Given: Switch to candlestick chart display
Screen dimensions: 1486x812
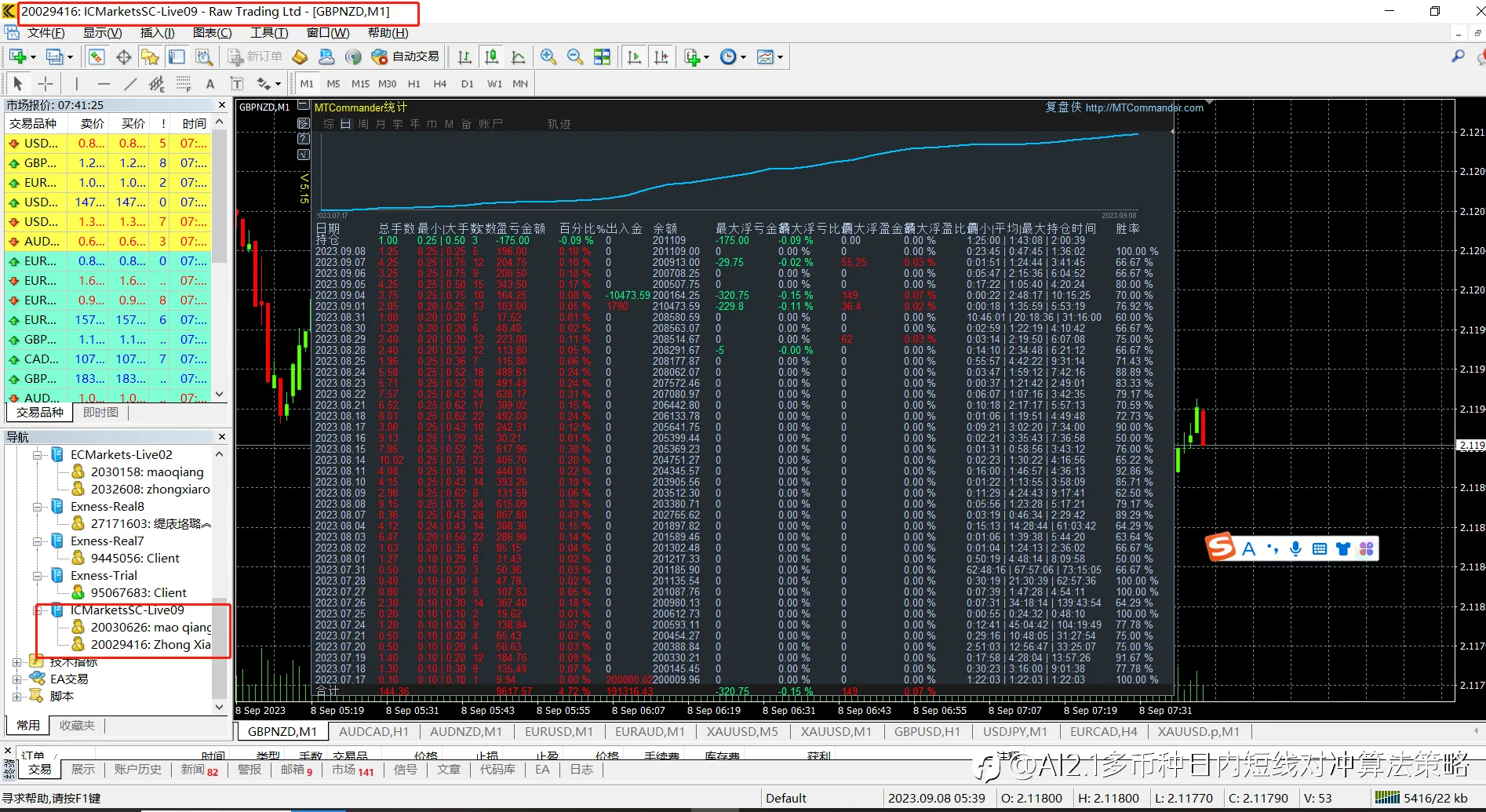Looking at the screenshot, I should (491, 56).
